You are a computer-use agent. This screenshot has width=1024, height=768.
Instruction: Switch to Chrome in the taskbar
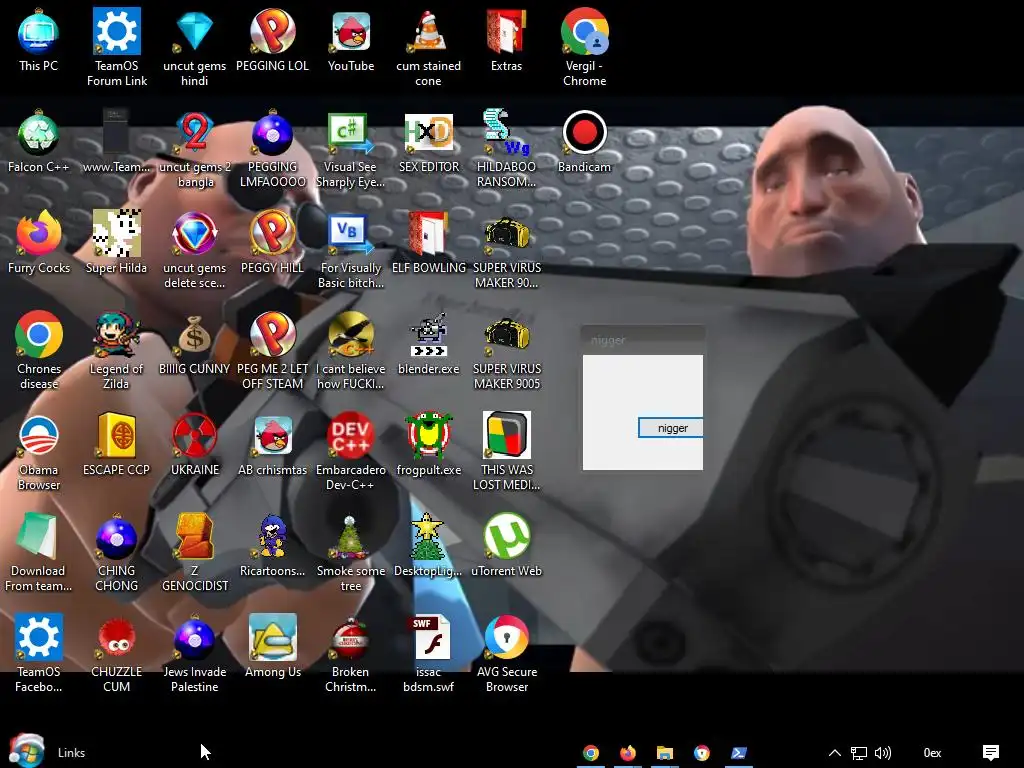pyautogui.click(x=590, y=753)
